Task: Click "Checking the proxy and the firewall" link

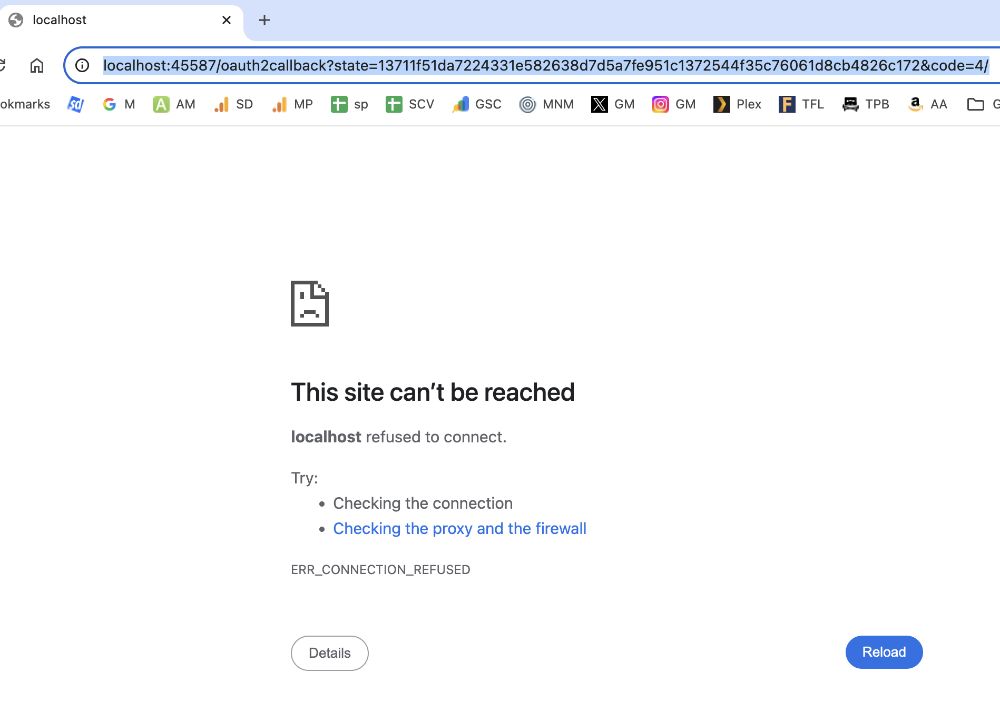Action: coord(459,528)
